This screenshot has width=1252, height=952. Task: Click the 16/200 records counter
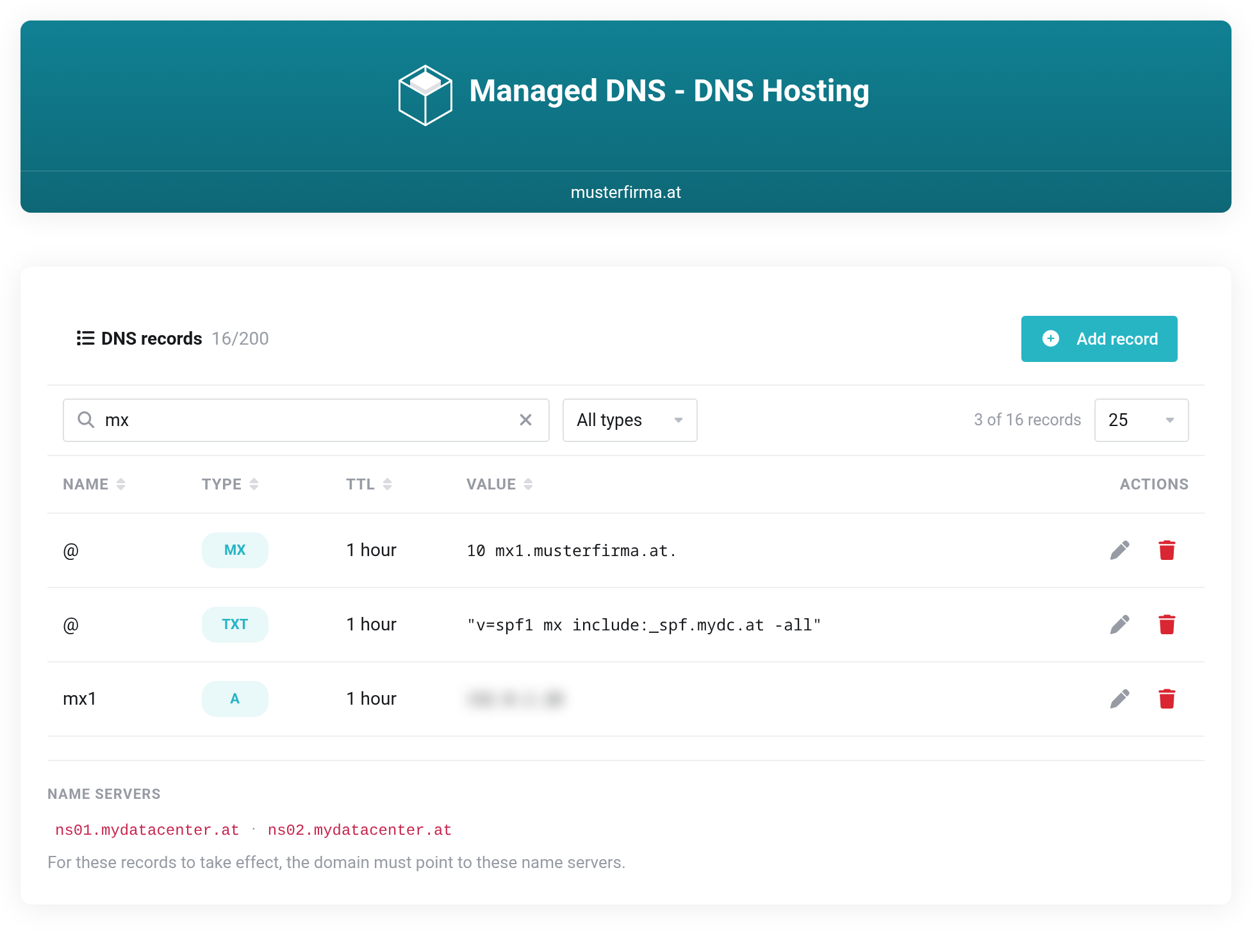click(240, 338)
